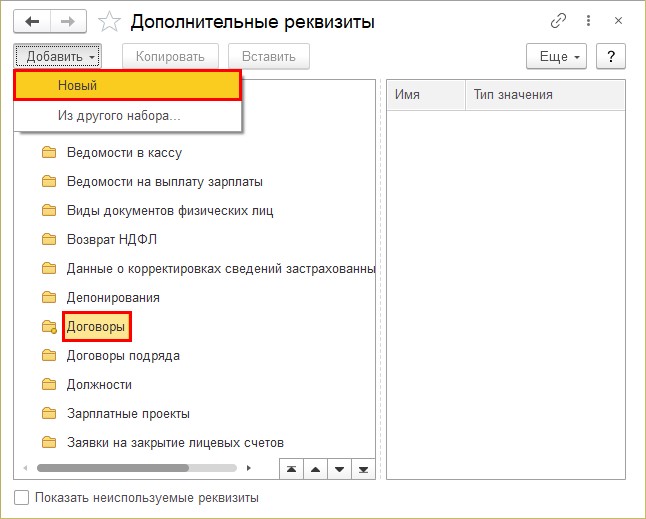Screen dimensions: 646x519
Task: Enable 'Показать неиспользуемые реквизиты' checkbox
Action: coord(22,497)
